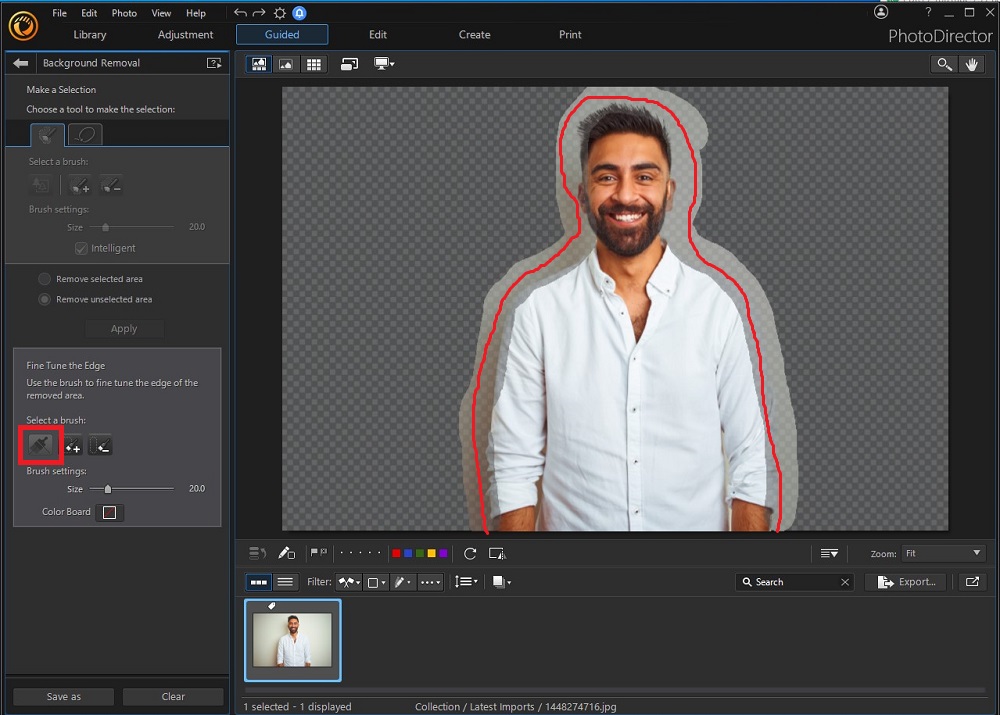Select the brush-plus add-to-edge brush
Image resolution: width=1000 pixels, height=715 pixels.
click(x=71, y=445)
